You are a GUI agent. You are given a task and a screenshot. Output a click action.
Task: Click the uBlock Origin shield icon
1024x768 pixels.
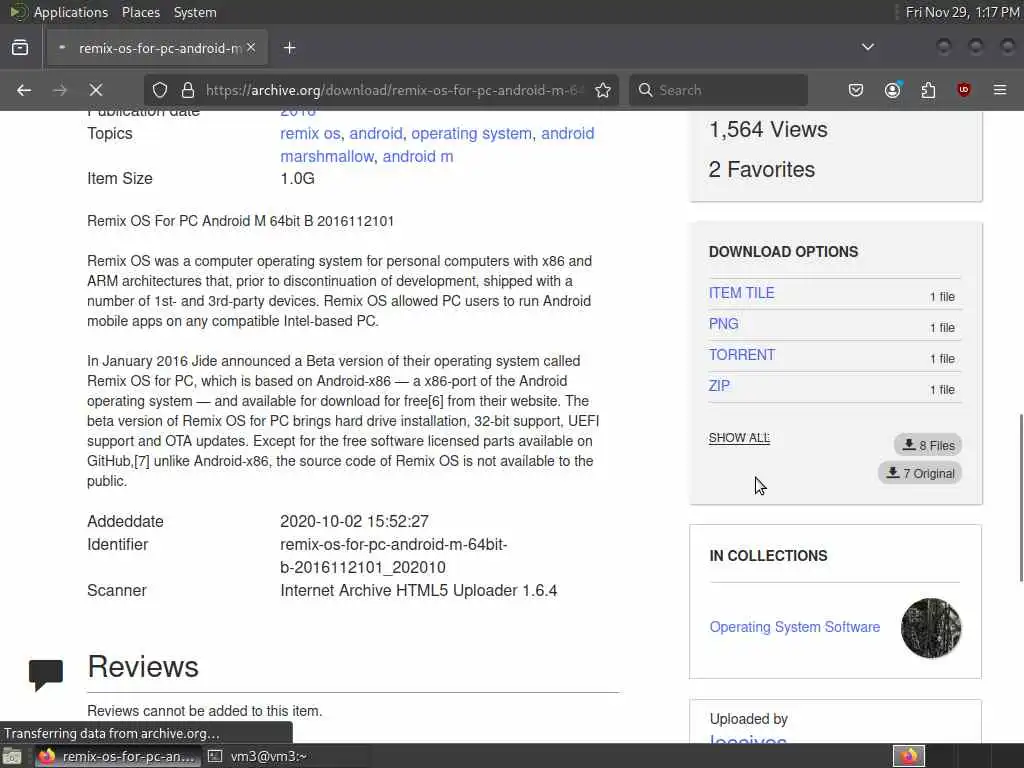(x=964, y=90)
